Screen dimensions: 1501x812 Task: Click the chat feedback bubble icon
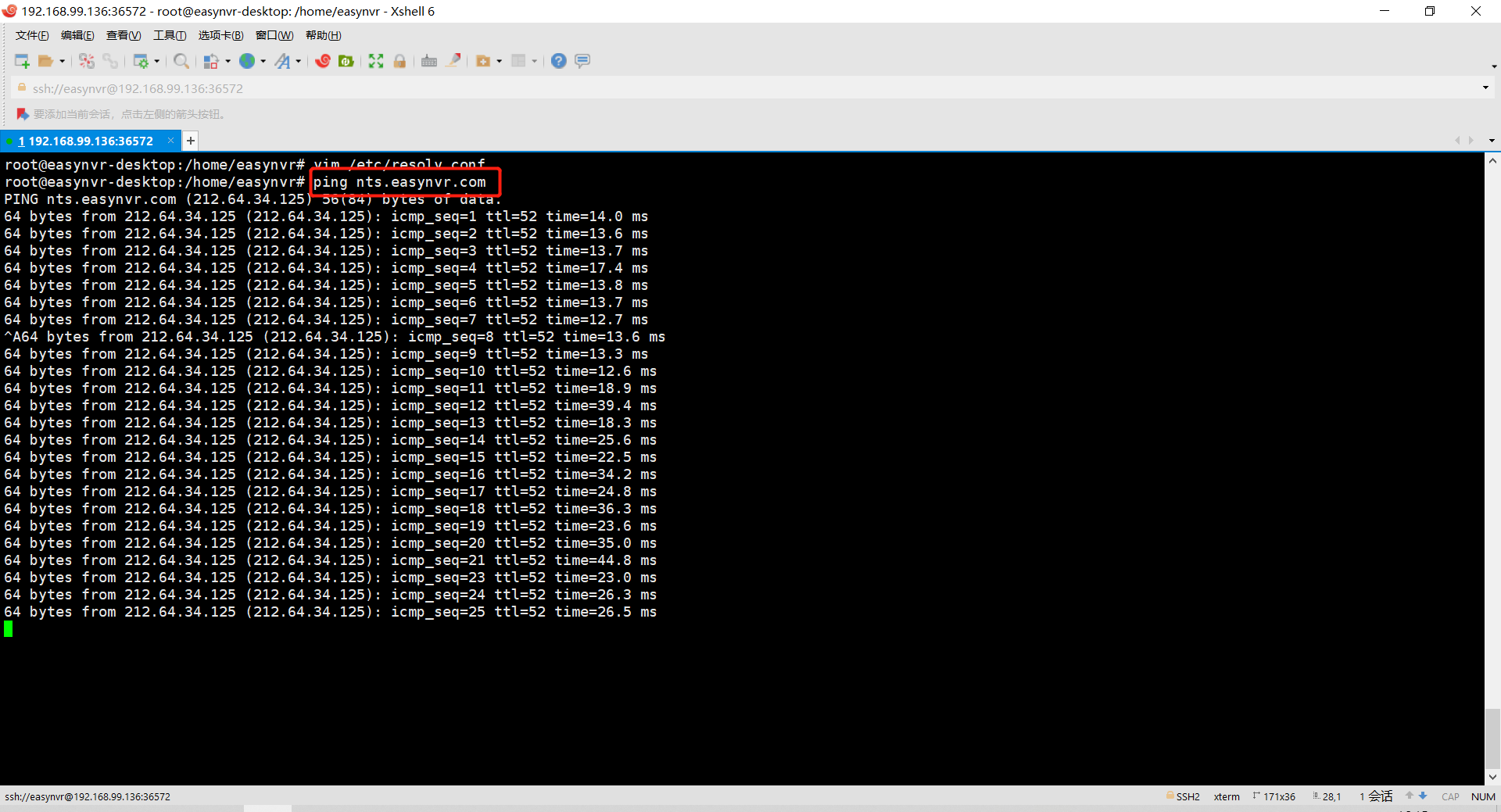click(x=582, y=61)
